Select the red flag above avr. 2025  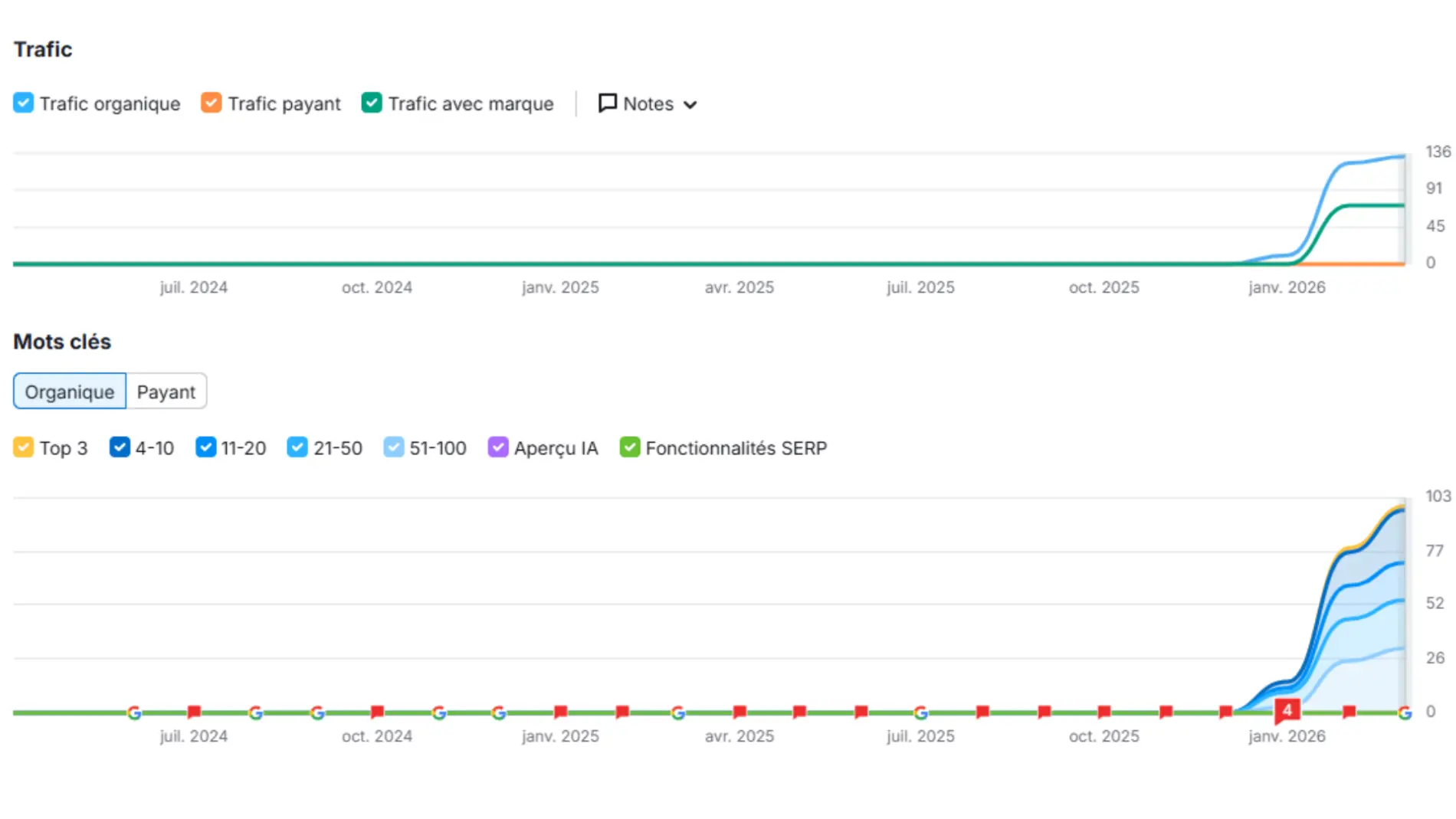pyautogui.click(x=739, y=712)
